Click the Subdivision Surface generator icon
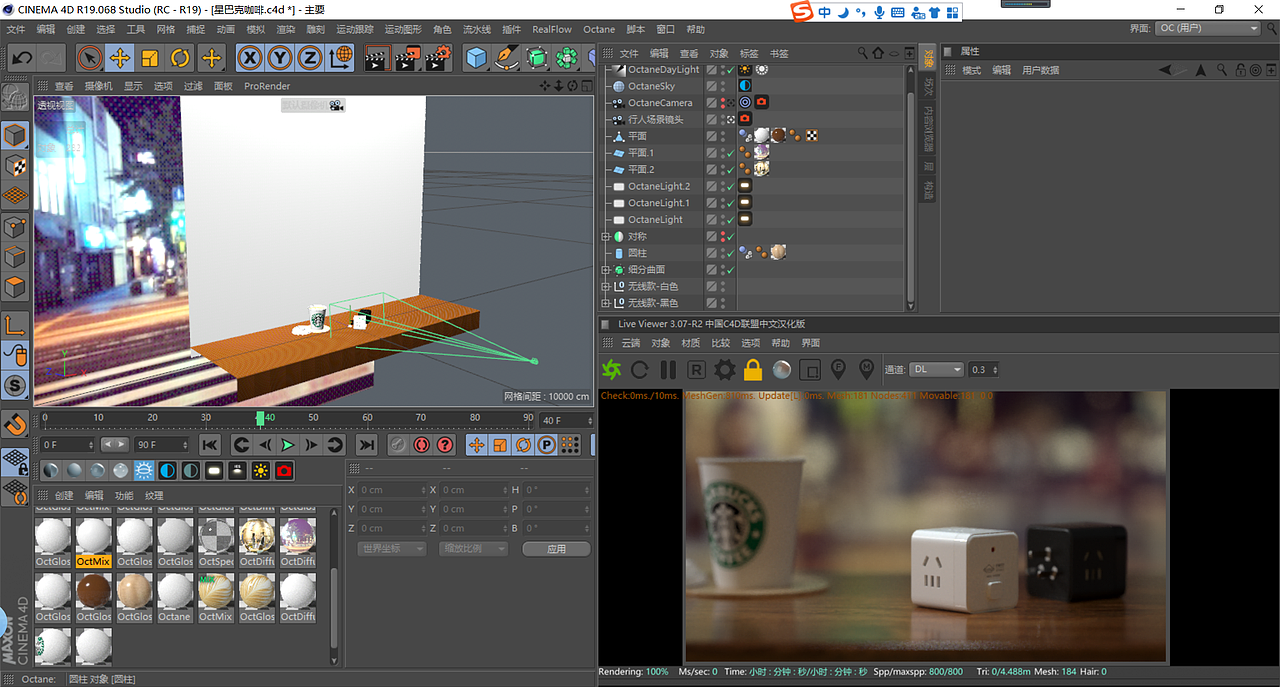This screenshot has height=687, width=1280. (537, 58)
